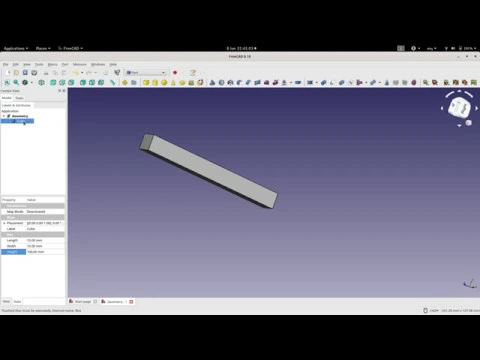Create a Part container yellow icon
This screenshot has height=360, width=480.
click(125, 82)
